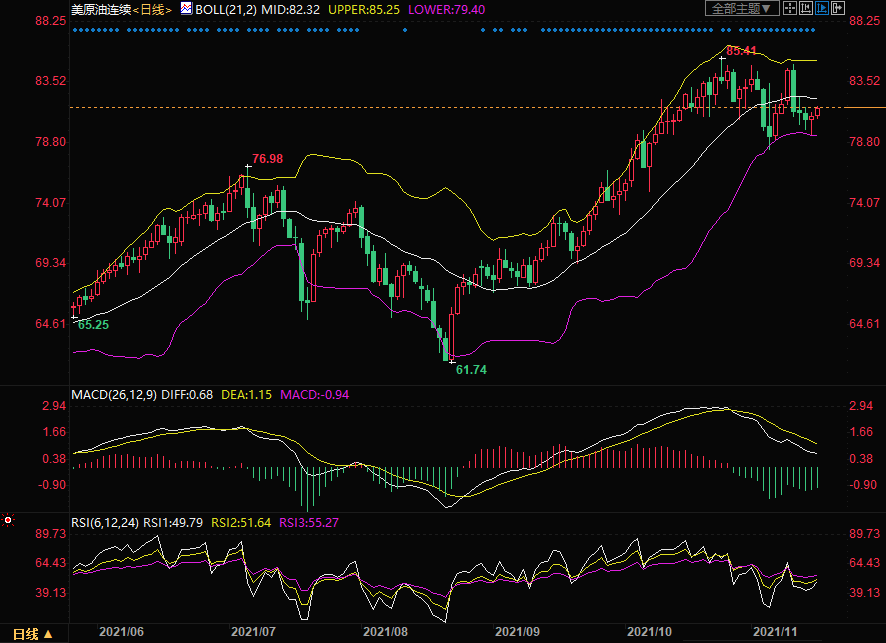886x643 pixels.
Task: Click the measure range icon in toolbar
Action: click(806, 8)
